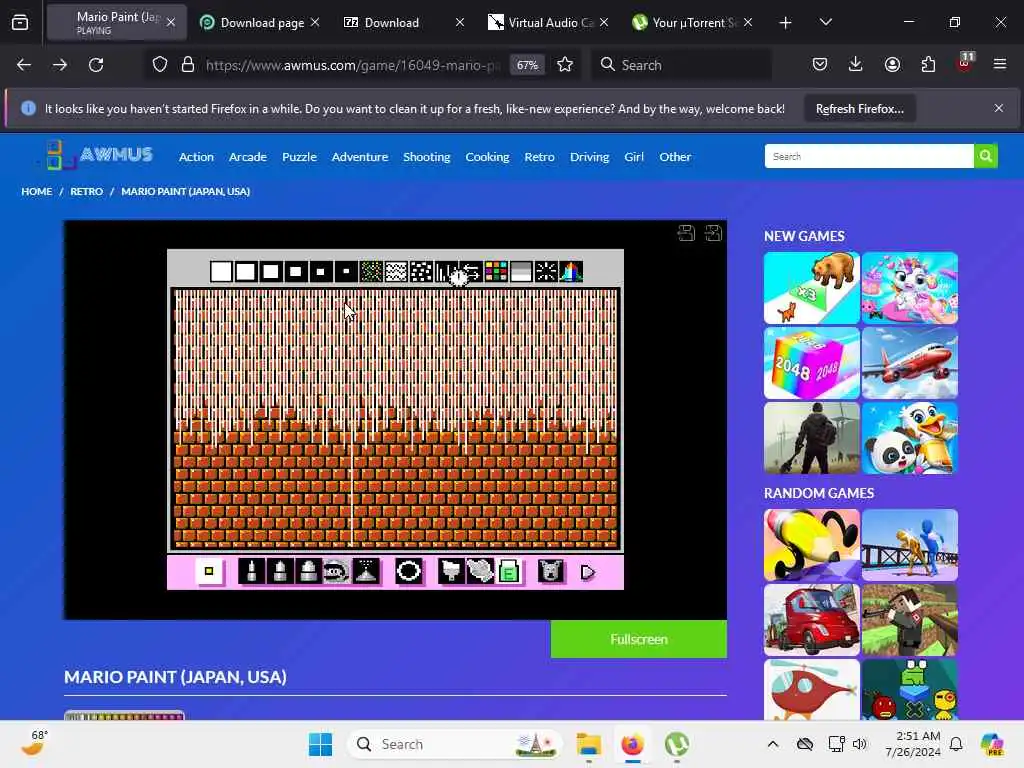Switch to the Download page tab
Image resolution: width=1024 pixels, height=768 pixels.
pos(262,22)
